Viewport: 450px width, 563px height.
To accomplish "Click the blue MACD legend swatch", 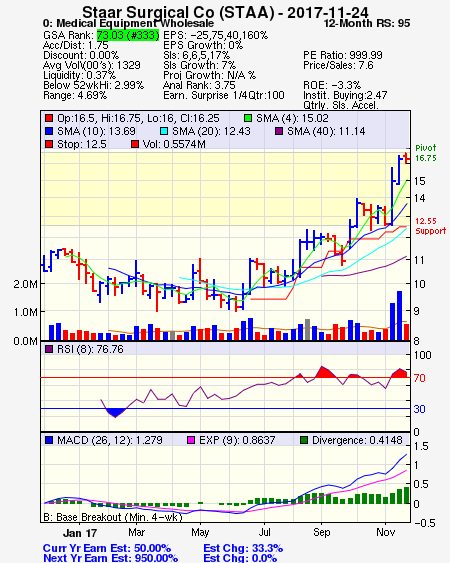I will pyautogui.click(x=49, y=440).
